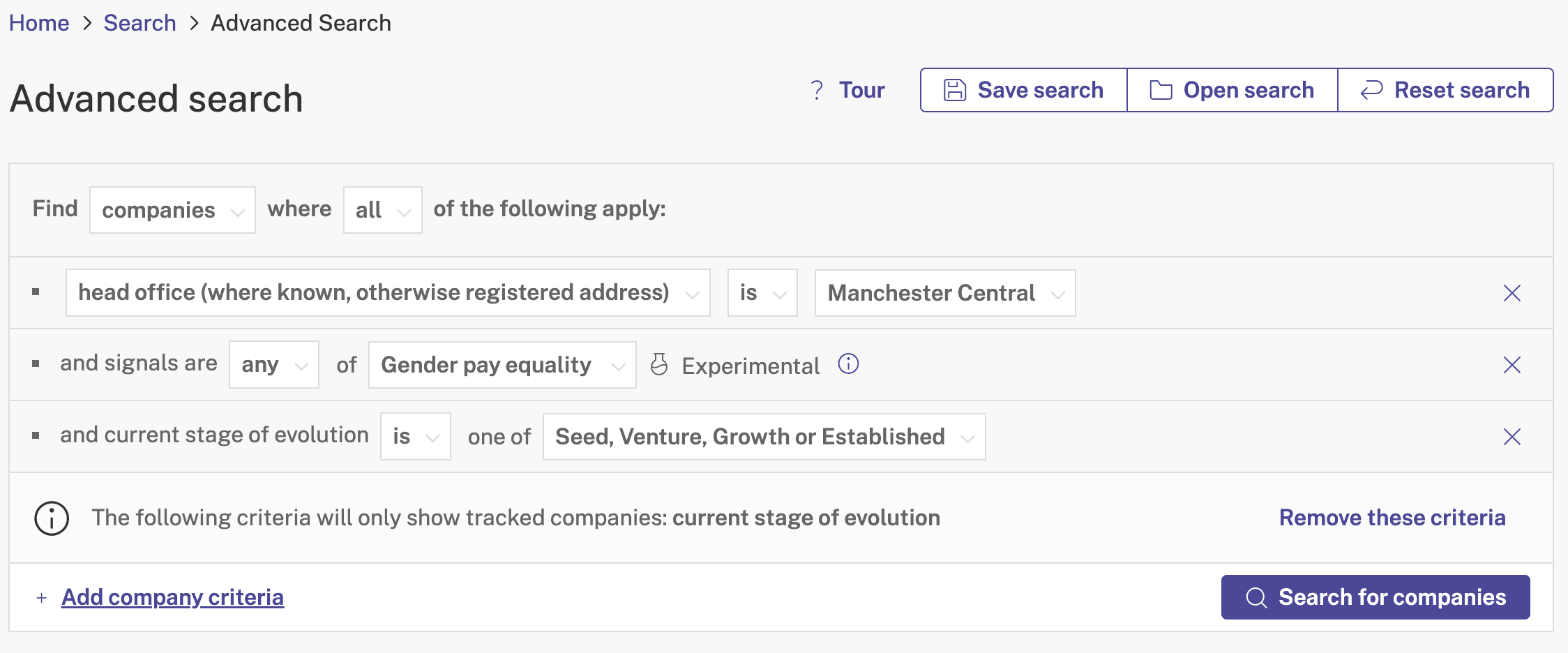This screenshot has height=653, width=1568.
Task: Click the tracked companies notice info icon
Action: [x=52, y=518]
